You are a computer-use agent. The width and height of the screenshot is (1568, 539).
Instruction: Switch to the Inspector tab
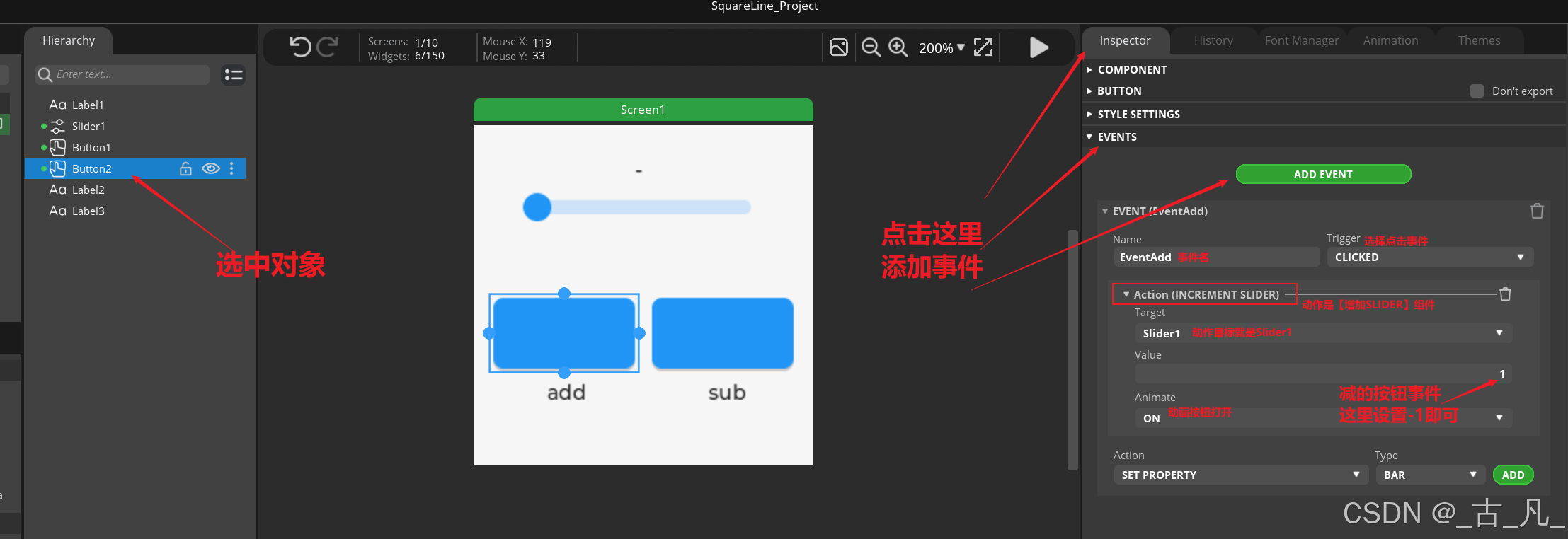pos(1125,40)
